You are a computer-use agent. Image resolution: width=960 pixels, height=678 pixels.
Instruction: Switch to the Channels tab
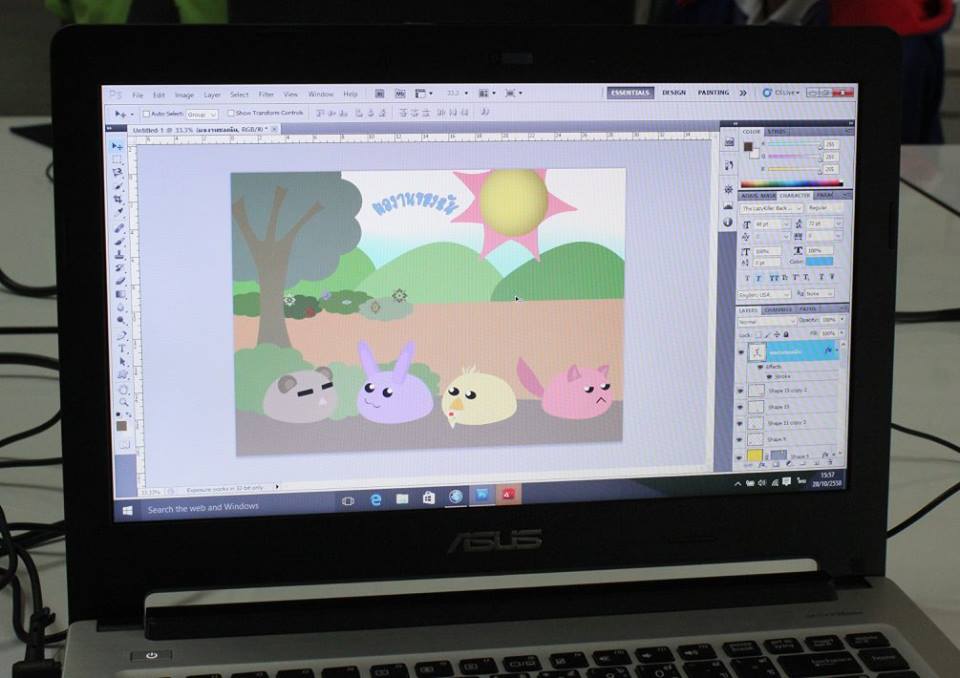pos(778,310)
